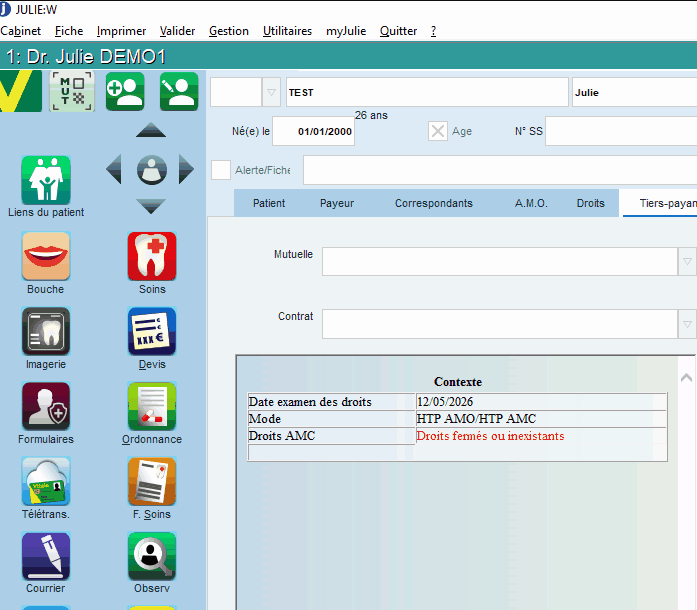Screen dimensions: 697x610
Task: Click the title combo field before the name
Action: [236, 92]
